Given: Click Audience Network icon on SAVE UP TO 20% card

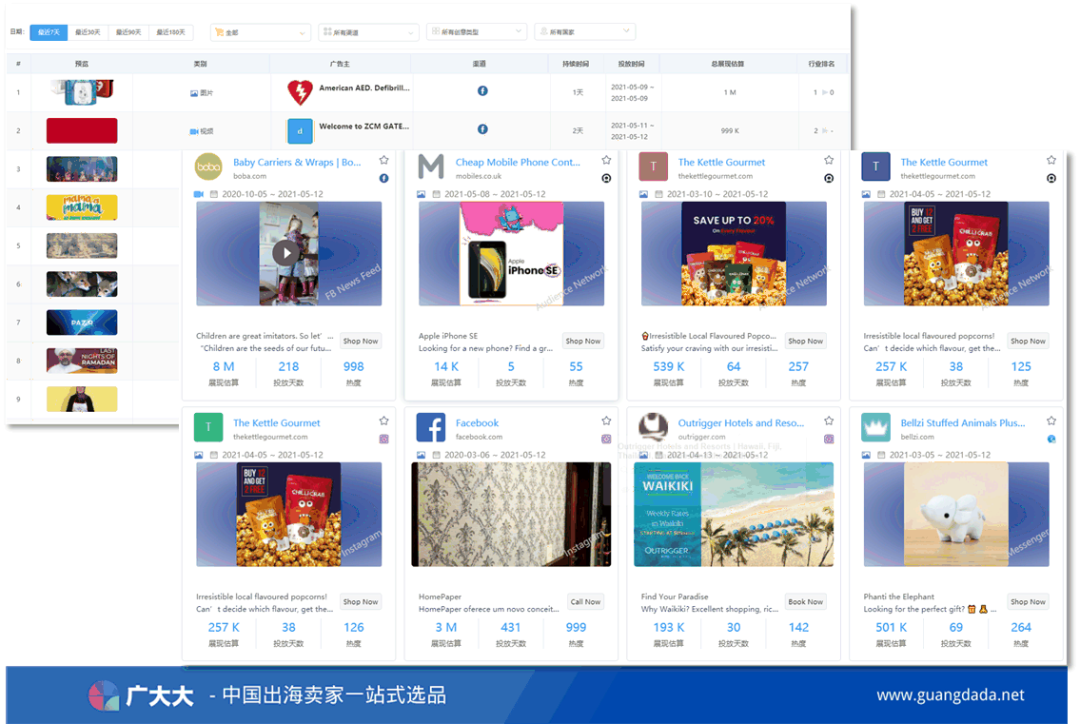Looking at the screenshot, I should coord(829,178).
